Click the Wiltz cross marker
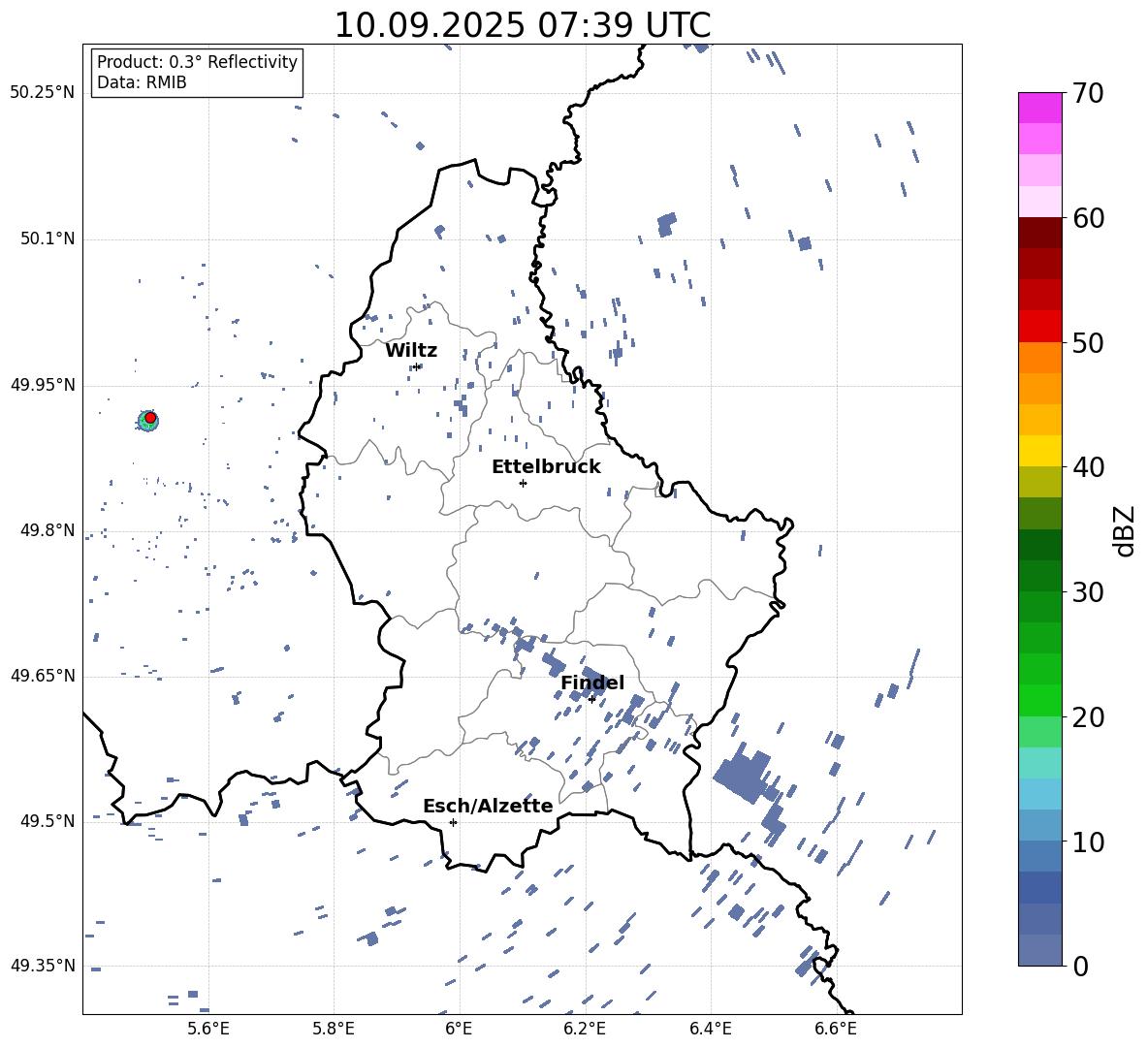 pos(416,366)
